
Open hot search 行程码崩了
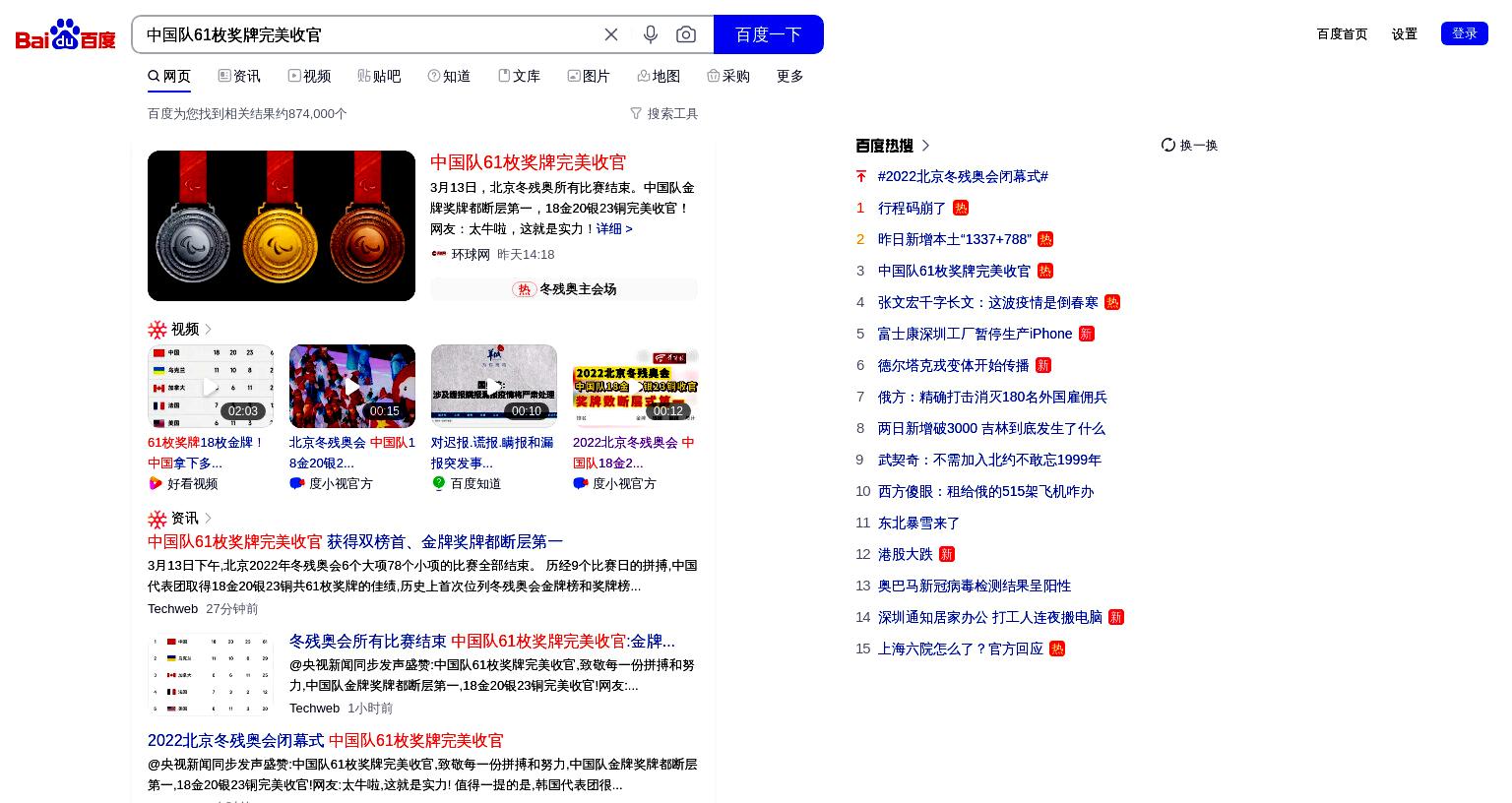coord(912,208)
